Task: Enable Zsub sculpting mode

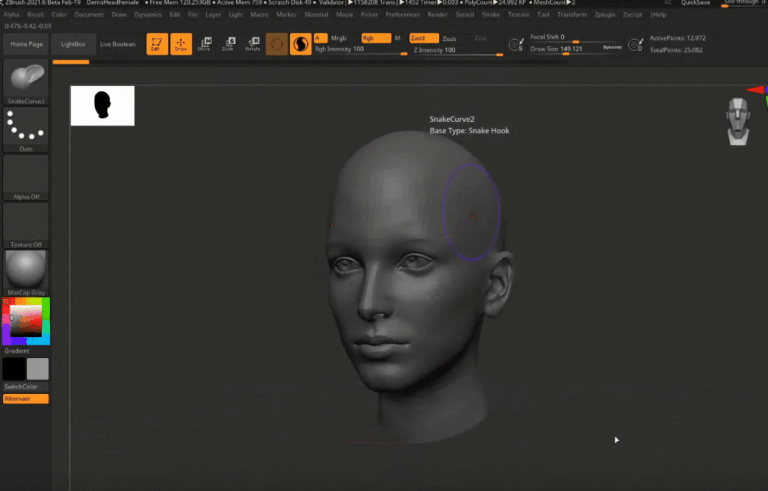Action: [450, 38]
